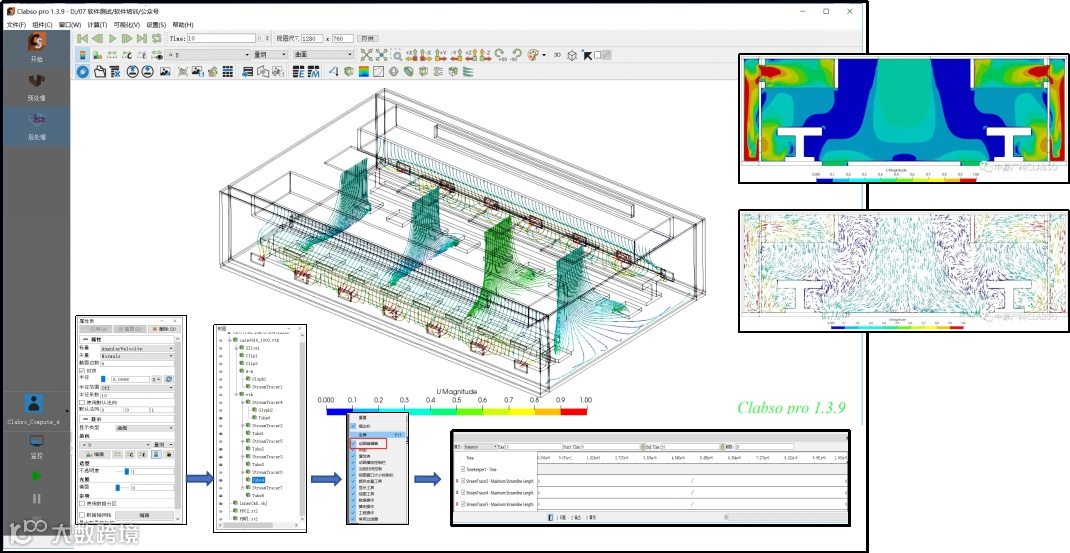The height and width of the screenshot is (553, 1070).
Task: Open the 开始 start module in sidebar
Action: pos(36,48)
